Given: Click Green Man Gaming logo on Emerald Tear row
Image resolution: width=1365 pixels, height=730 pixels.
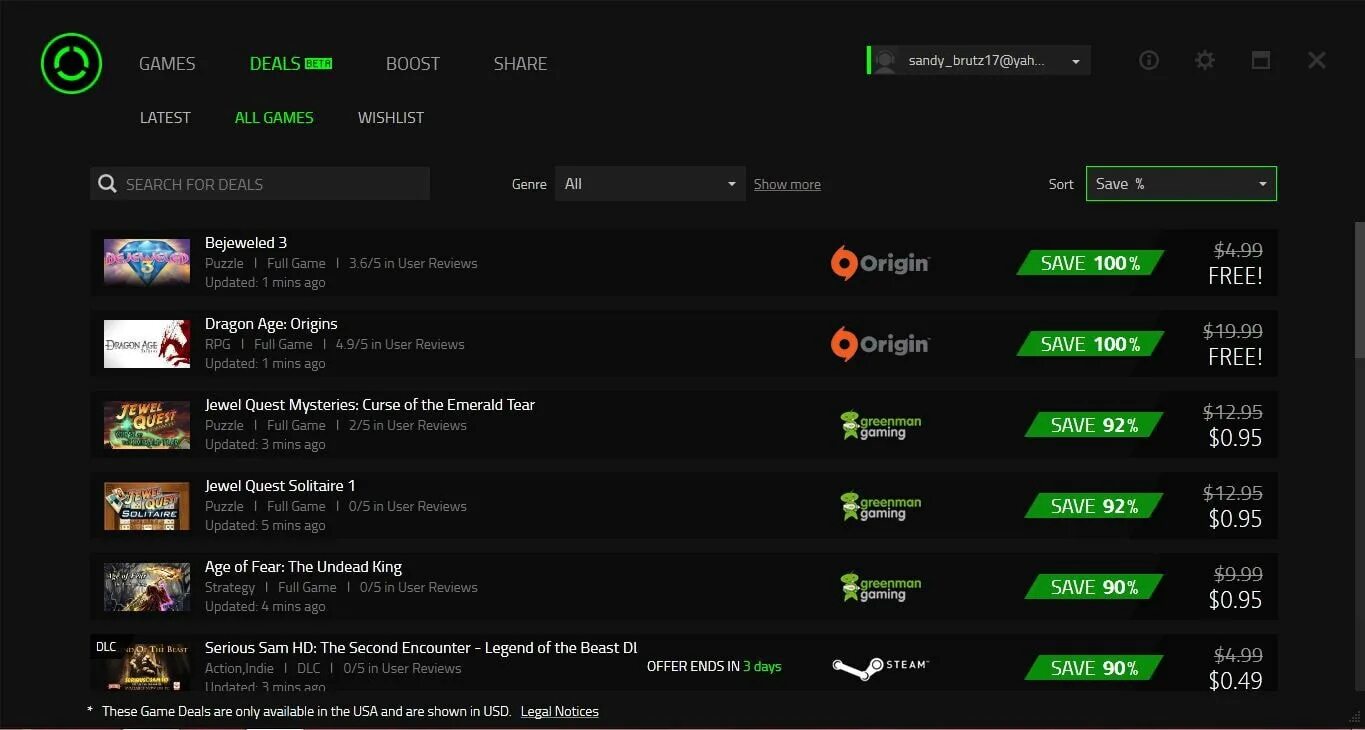Looking at the screenshot, I should point(880,425).
